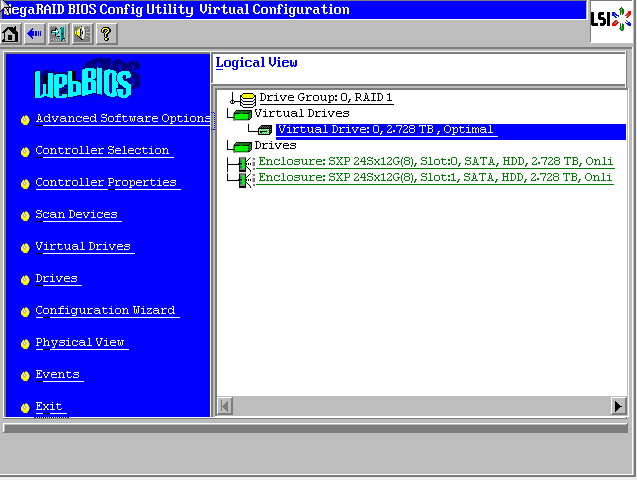Open Controller Selection menu item
This screenshot has width=637, height=480.
click(x=102, y=150)
